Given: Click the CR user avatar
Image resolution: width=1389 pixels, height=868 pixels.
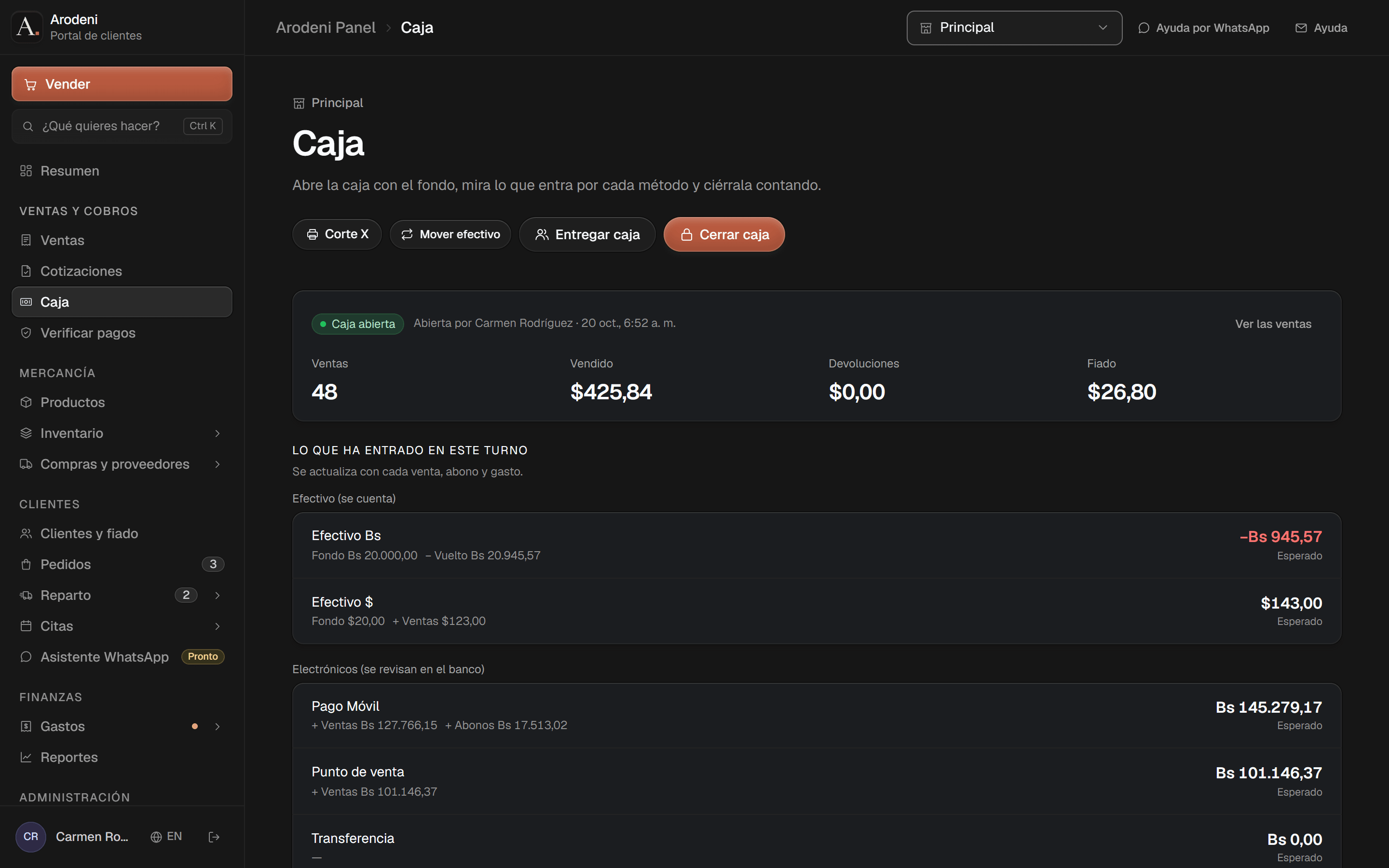Looking at the screenshot, I should click(31, 837).
